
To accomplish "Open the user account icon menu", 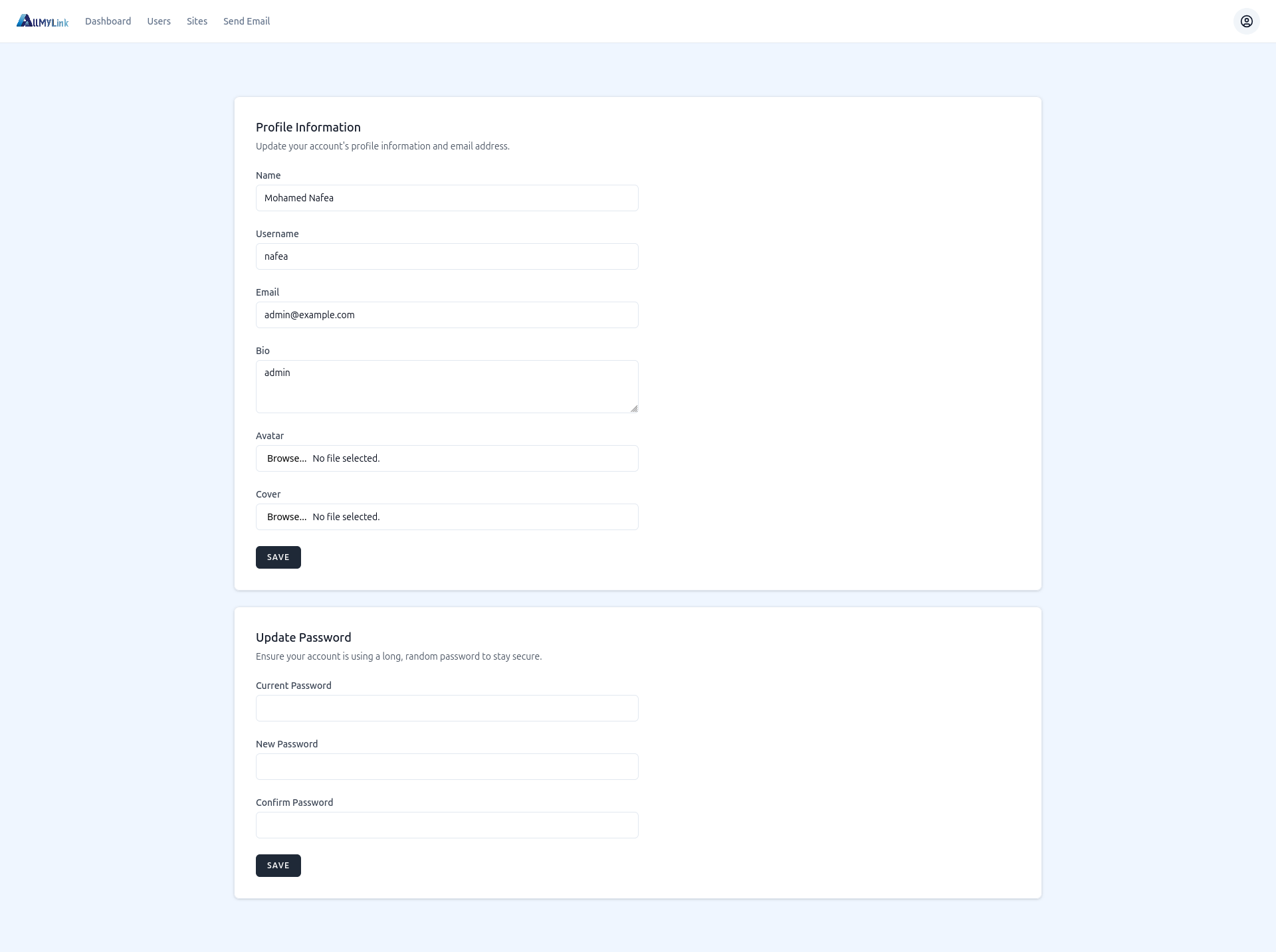I will 1246,21.
